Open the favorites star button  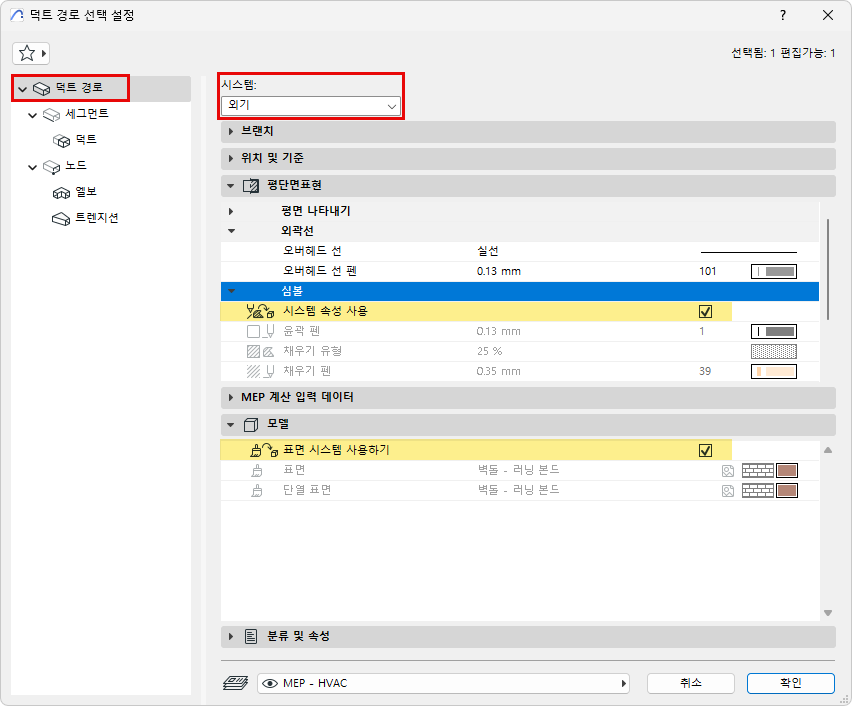coord(31,53)
